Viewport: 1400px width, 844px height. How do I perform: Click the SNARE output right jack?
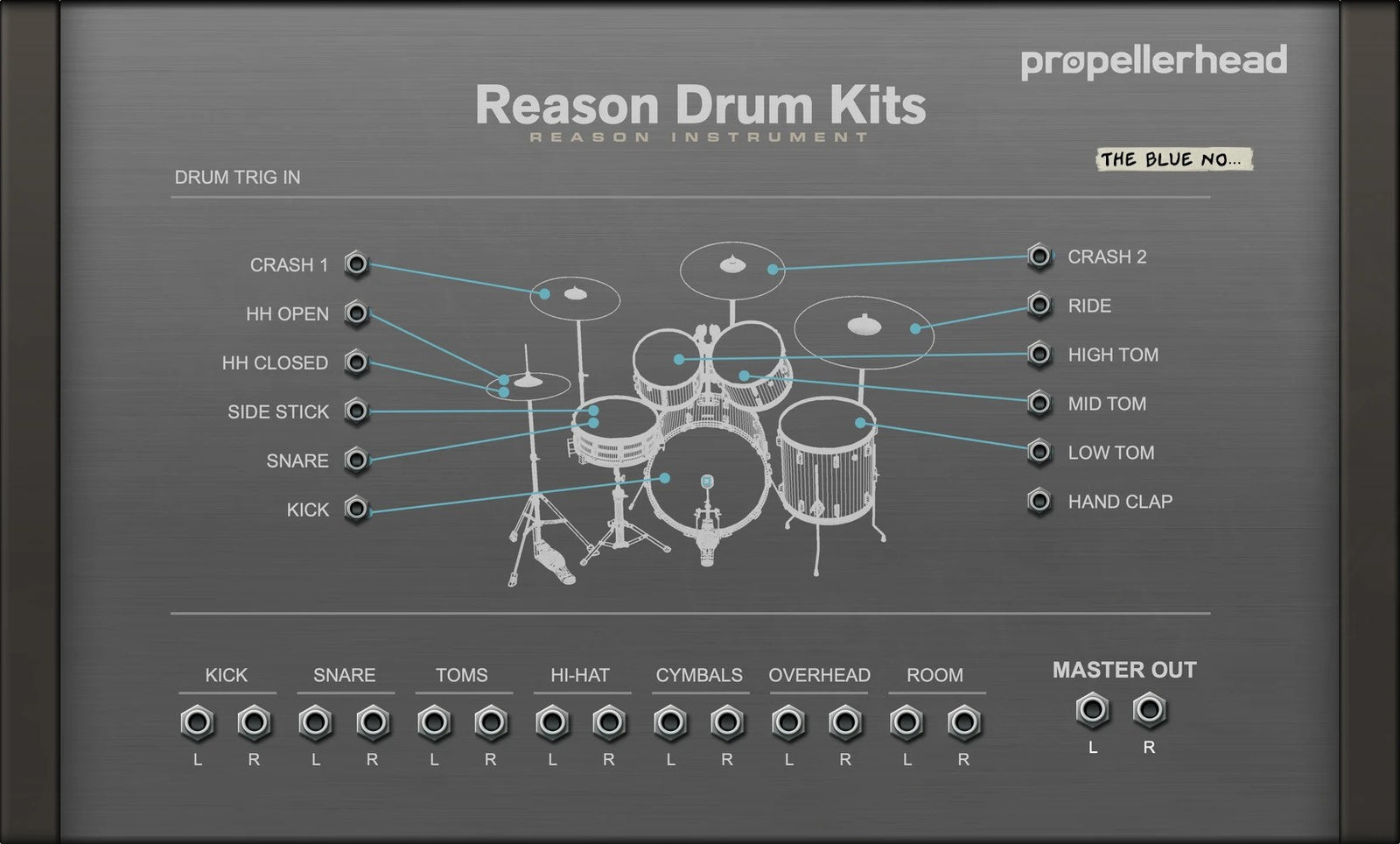[x=373, y=723]
